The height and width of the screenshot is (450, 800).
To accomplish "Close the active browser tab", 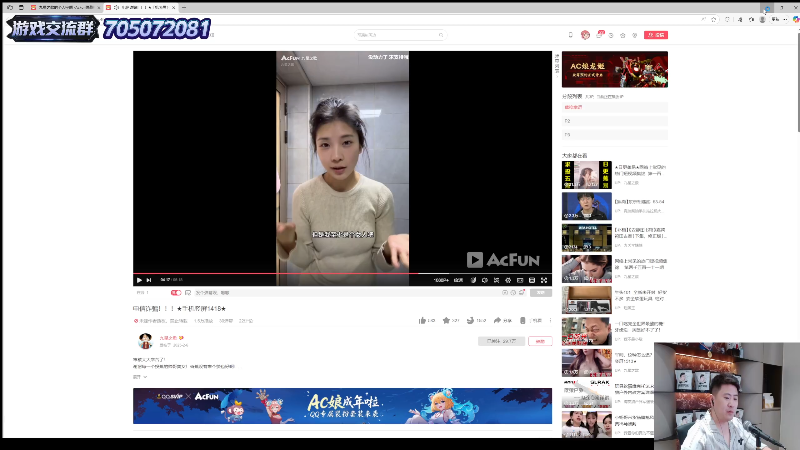I will 173,8.
